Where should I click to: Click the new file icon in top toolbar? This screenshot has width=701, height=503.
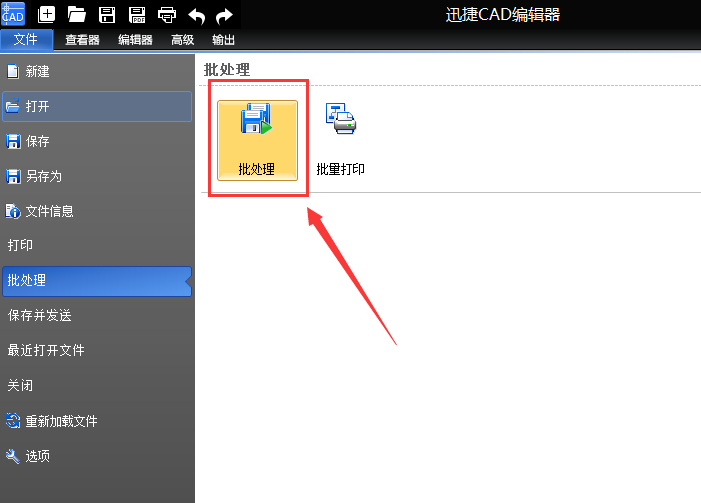coord(47,14)
